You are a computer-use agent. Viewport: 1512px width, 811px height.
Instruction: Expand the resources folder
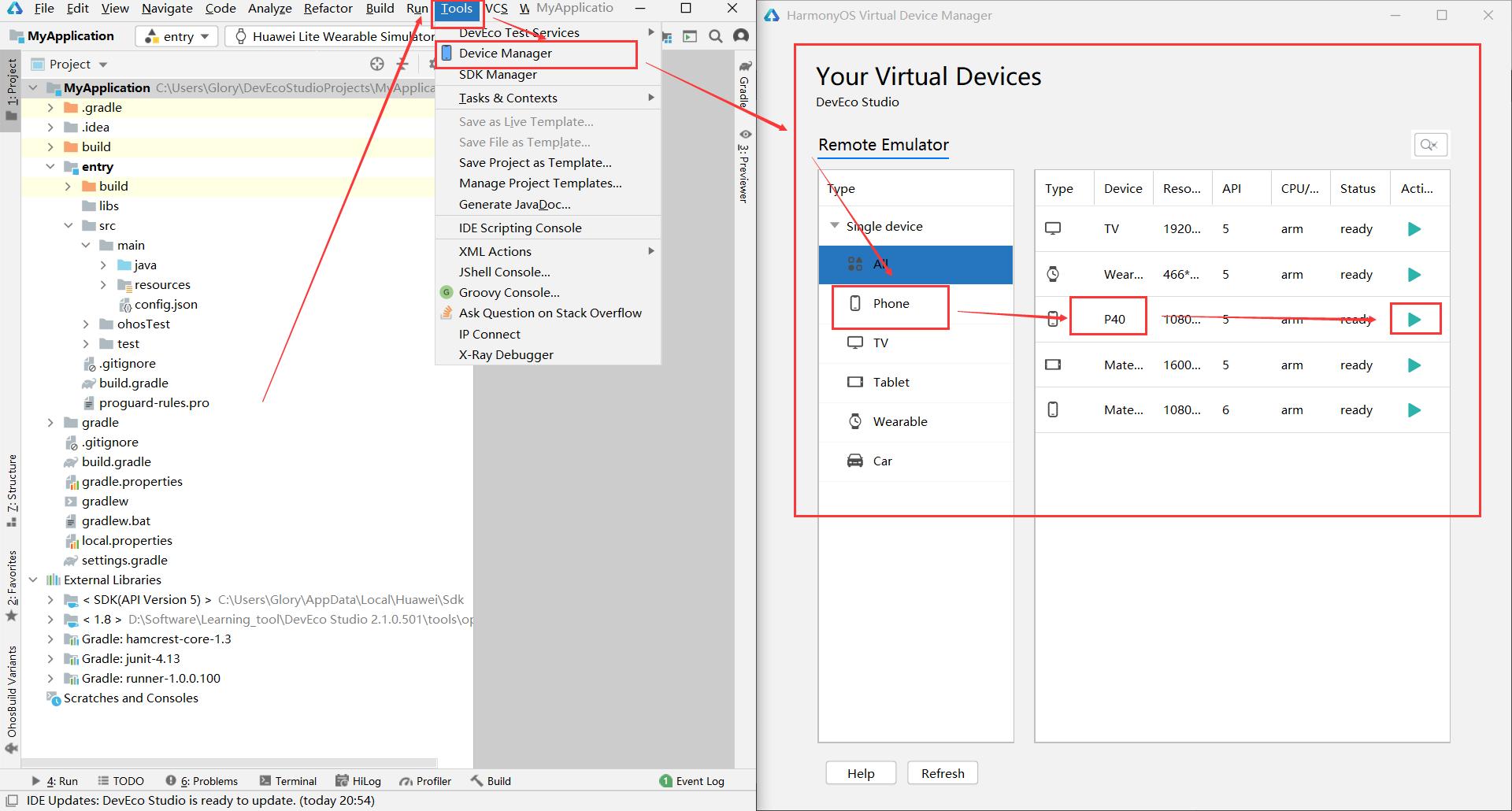point(103,285)
